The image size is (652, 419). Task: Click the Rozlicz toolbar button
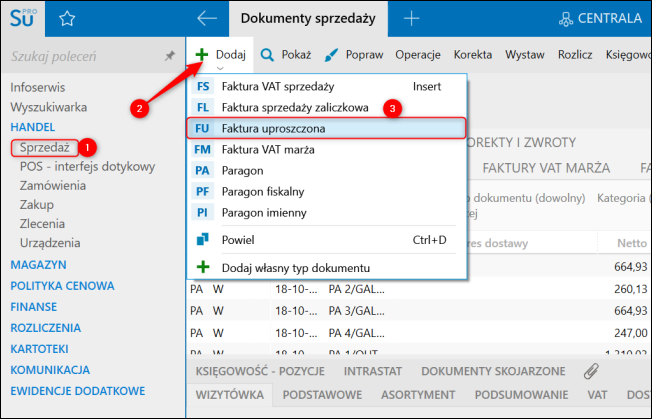click(x=575, y=55)
